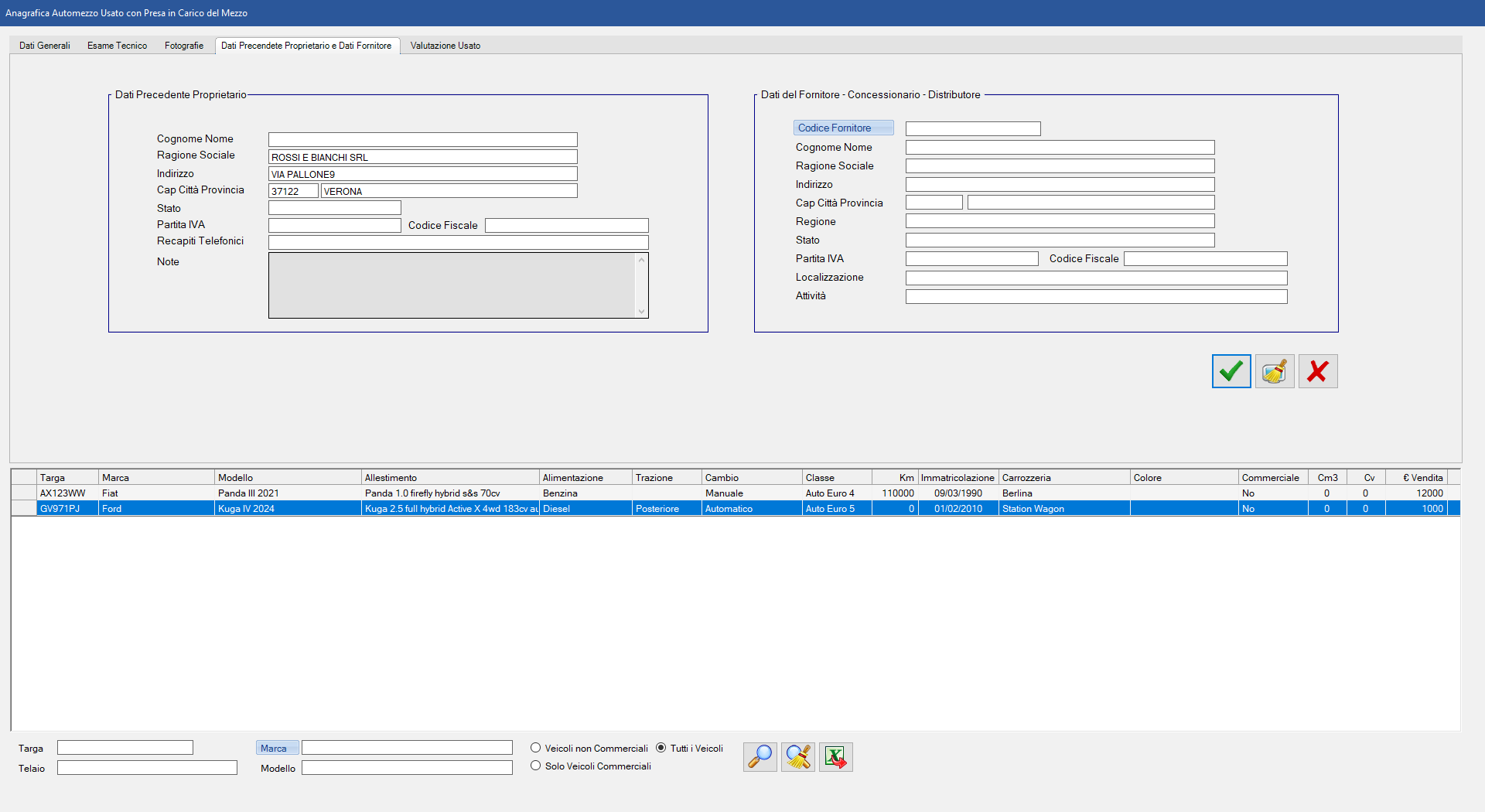The image size is (1485, 812).
Task: Cancel using the red X button
Action: (x=1318, y=371)
